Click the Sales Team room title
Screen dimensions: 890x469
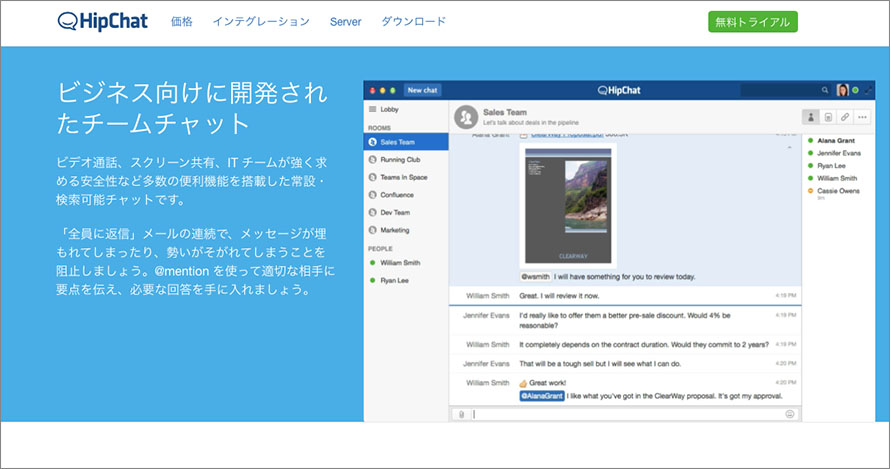click(505, 112)
